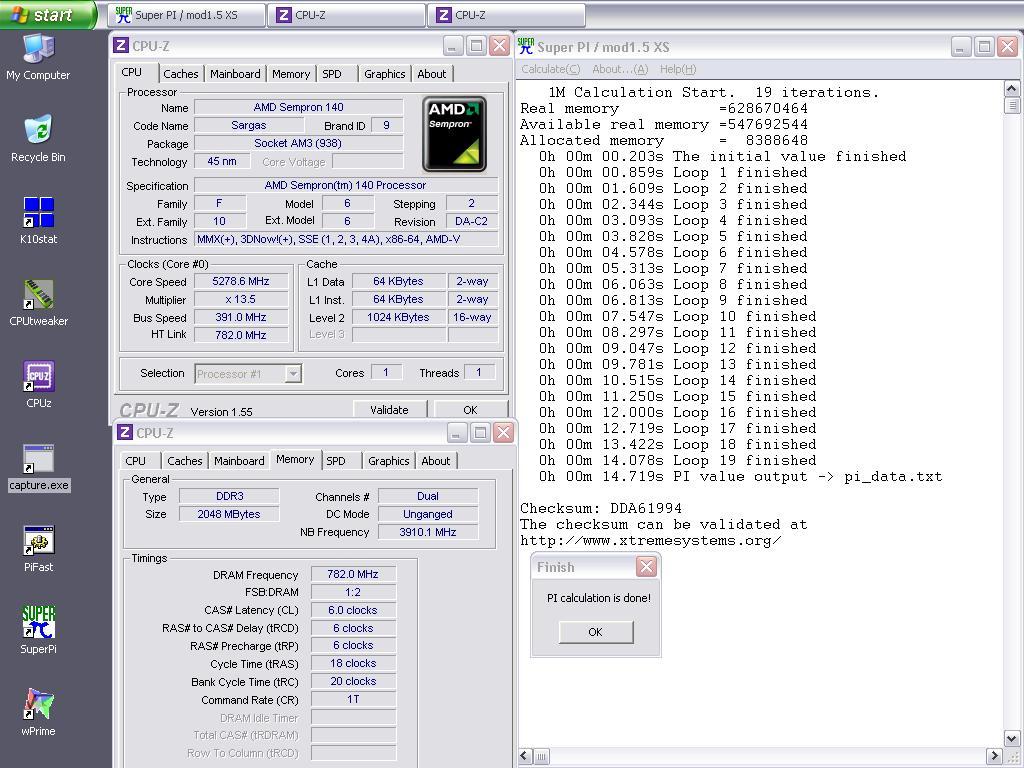
Task: Click the Command Rate 1T value
Action: (353, 699)
